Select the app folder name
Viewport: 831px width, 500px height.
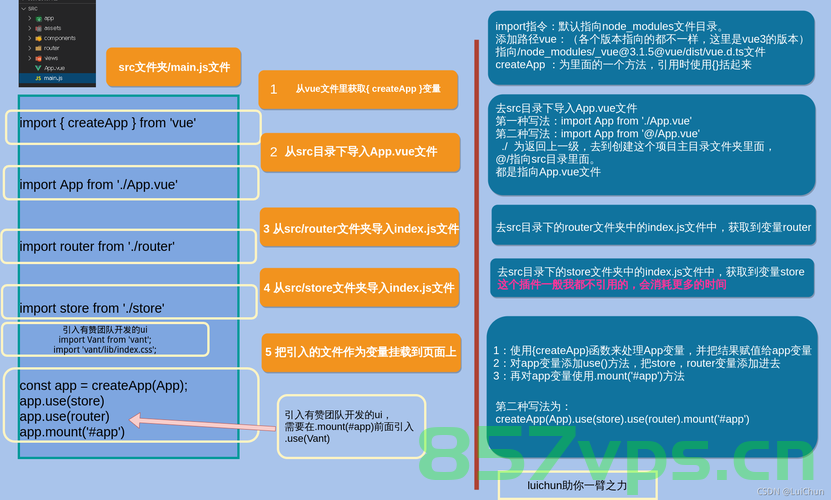coord(49,19)
